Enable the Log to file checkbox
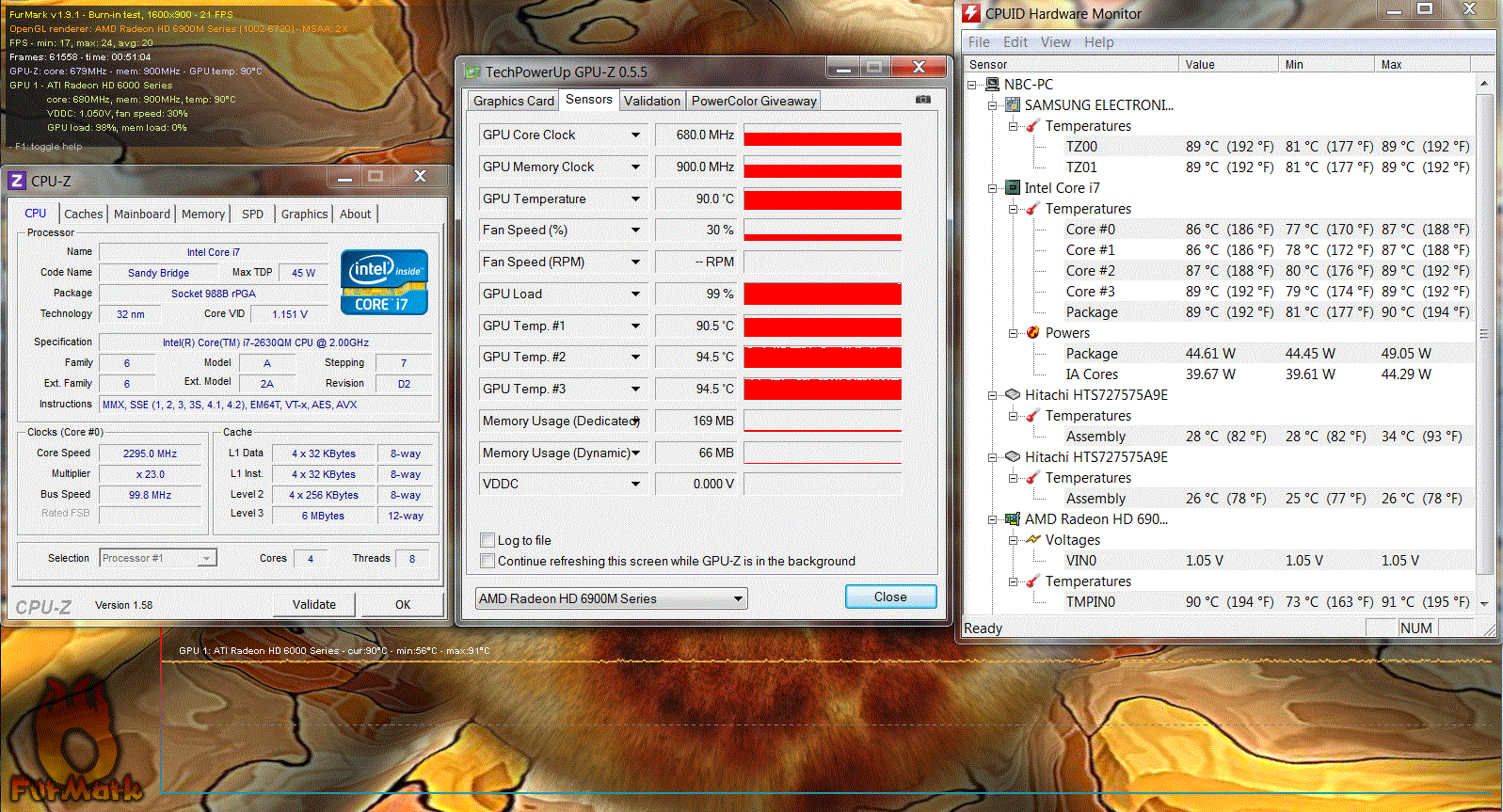Viewport: 1503px width, 812px height. point(488,540)
